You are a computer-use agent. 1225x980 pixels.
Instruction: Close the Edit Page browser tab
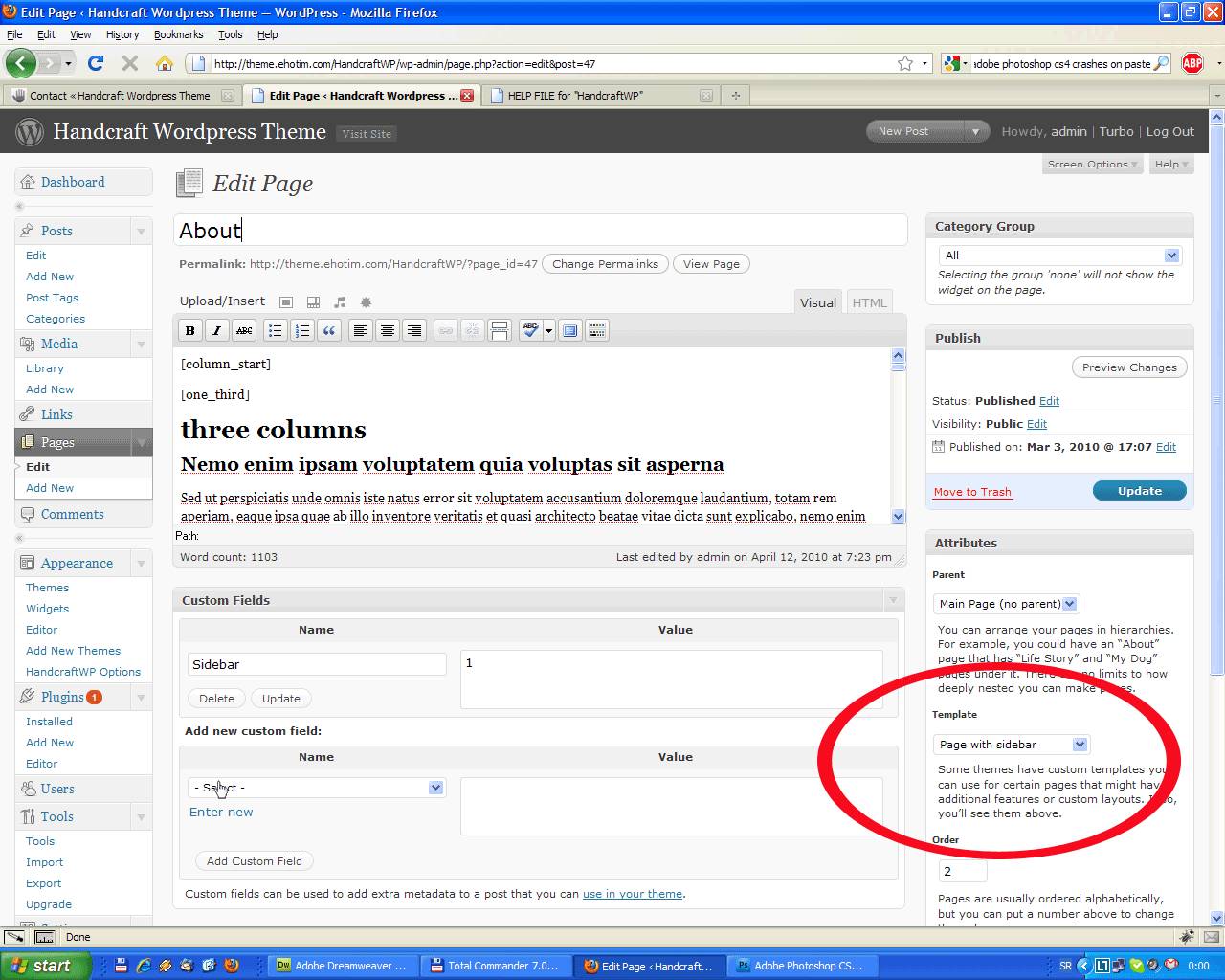pyautogui.click(x=467, y=96)
